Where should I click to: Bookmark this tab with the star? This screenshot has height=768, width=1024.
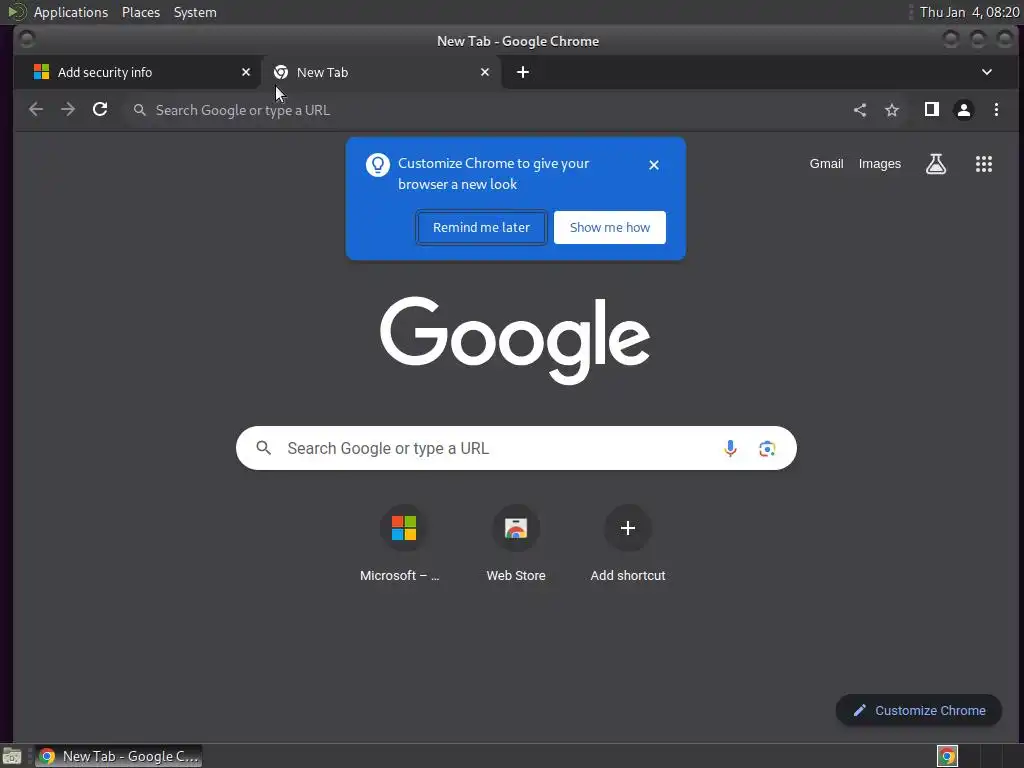(892, 110)
